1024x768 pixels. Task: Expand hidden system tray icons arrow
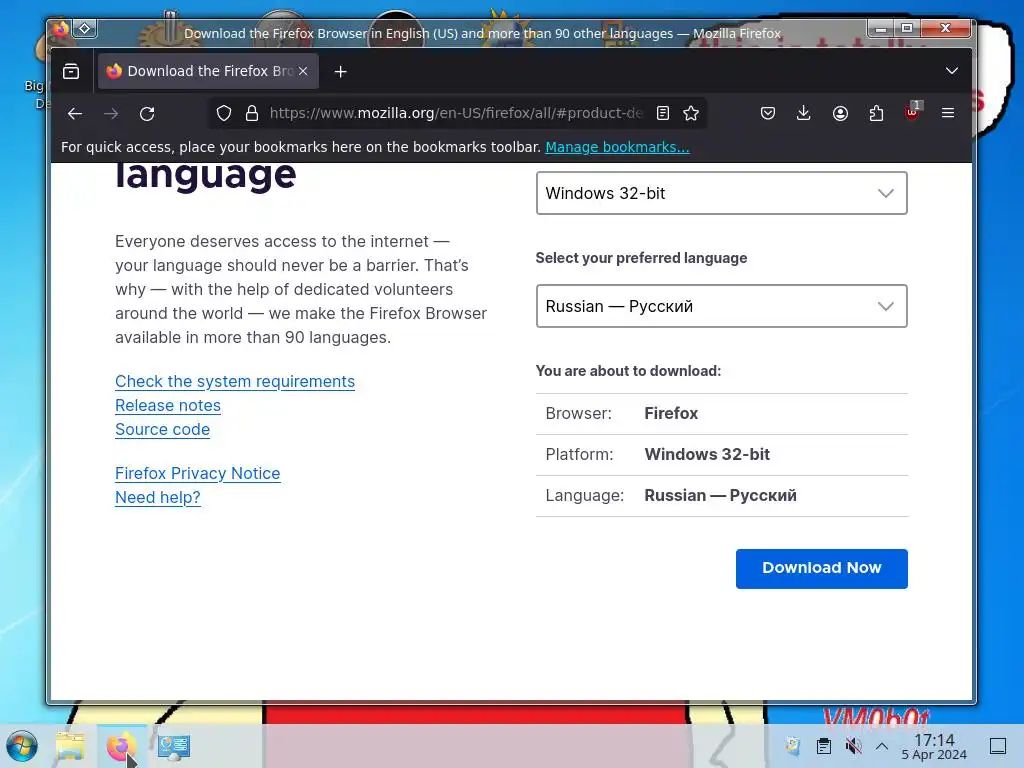click(x=882, y=746)
